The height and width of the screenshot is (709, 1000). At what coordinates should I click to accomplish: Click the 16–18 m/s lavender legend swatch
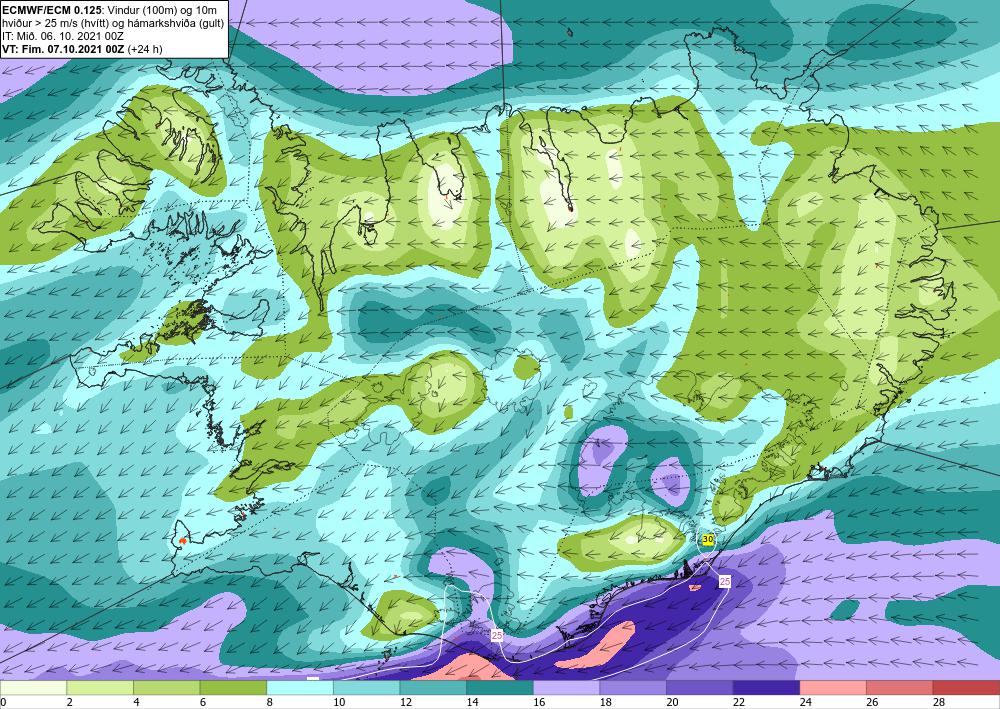coord(566,688)
